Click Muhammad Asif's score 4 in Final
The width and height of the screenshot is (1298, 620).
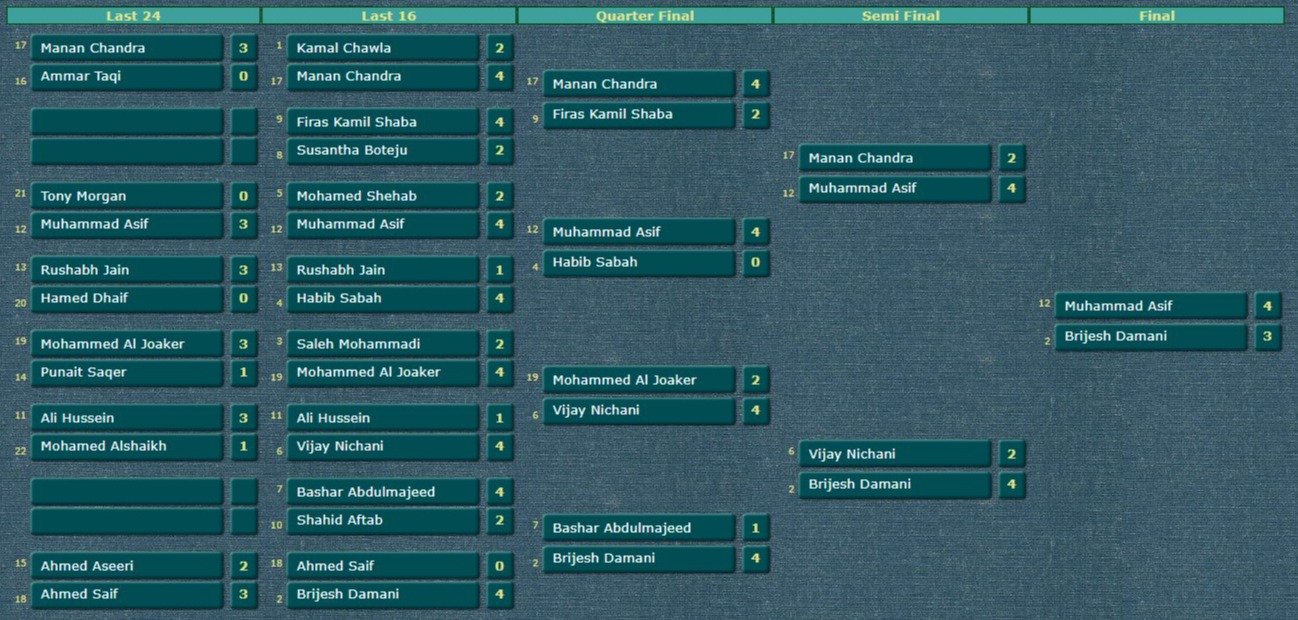(x=1267, y=306)
